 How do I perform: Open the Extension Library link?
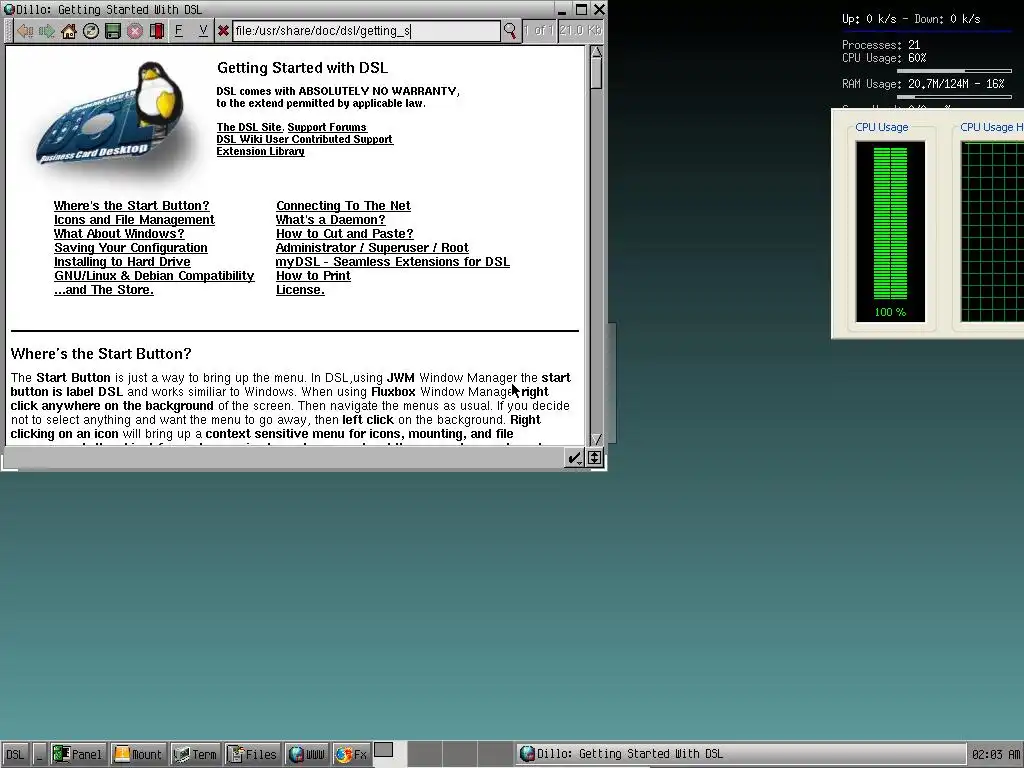(261, 151)
